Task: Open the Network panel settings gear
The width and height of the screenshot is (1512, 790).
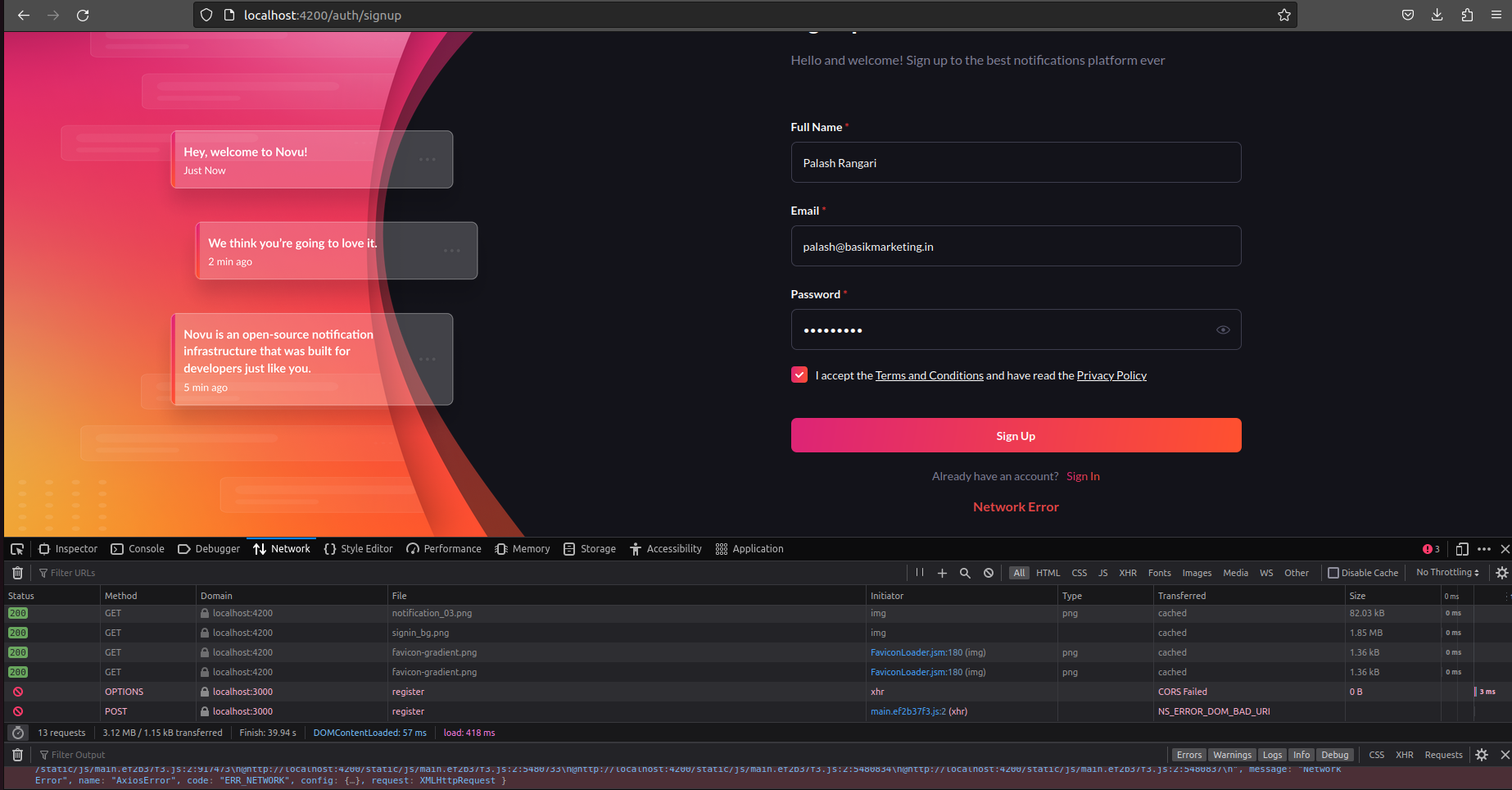Action: point(1502,573)
